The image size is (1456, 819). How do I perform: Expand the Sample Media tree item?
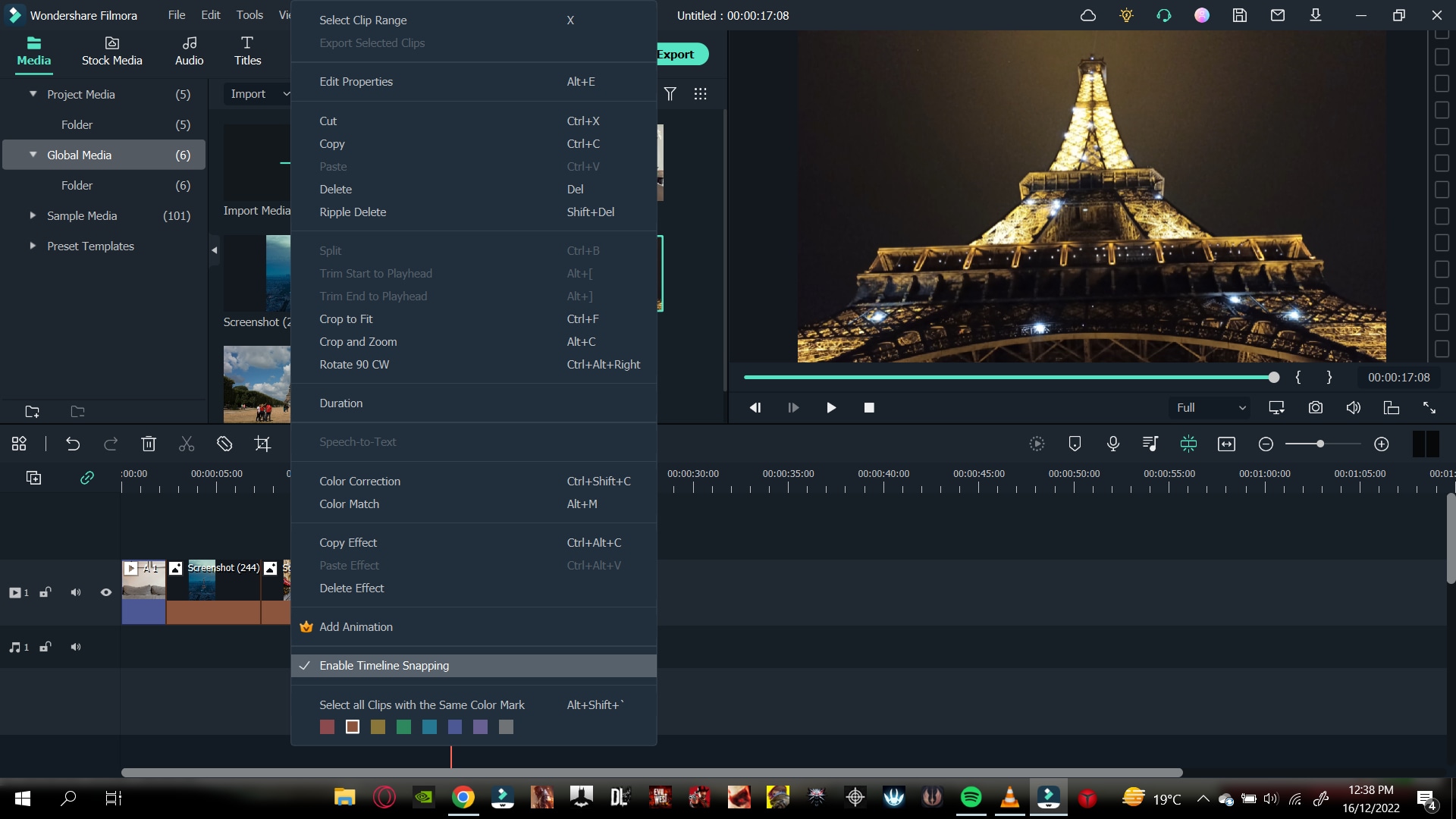32,215
